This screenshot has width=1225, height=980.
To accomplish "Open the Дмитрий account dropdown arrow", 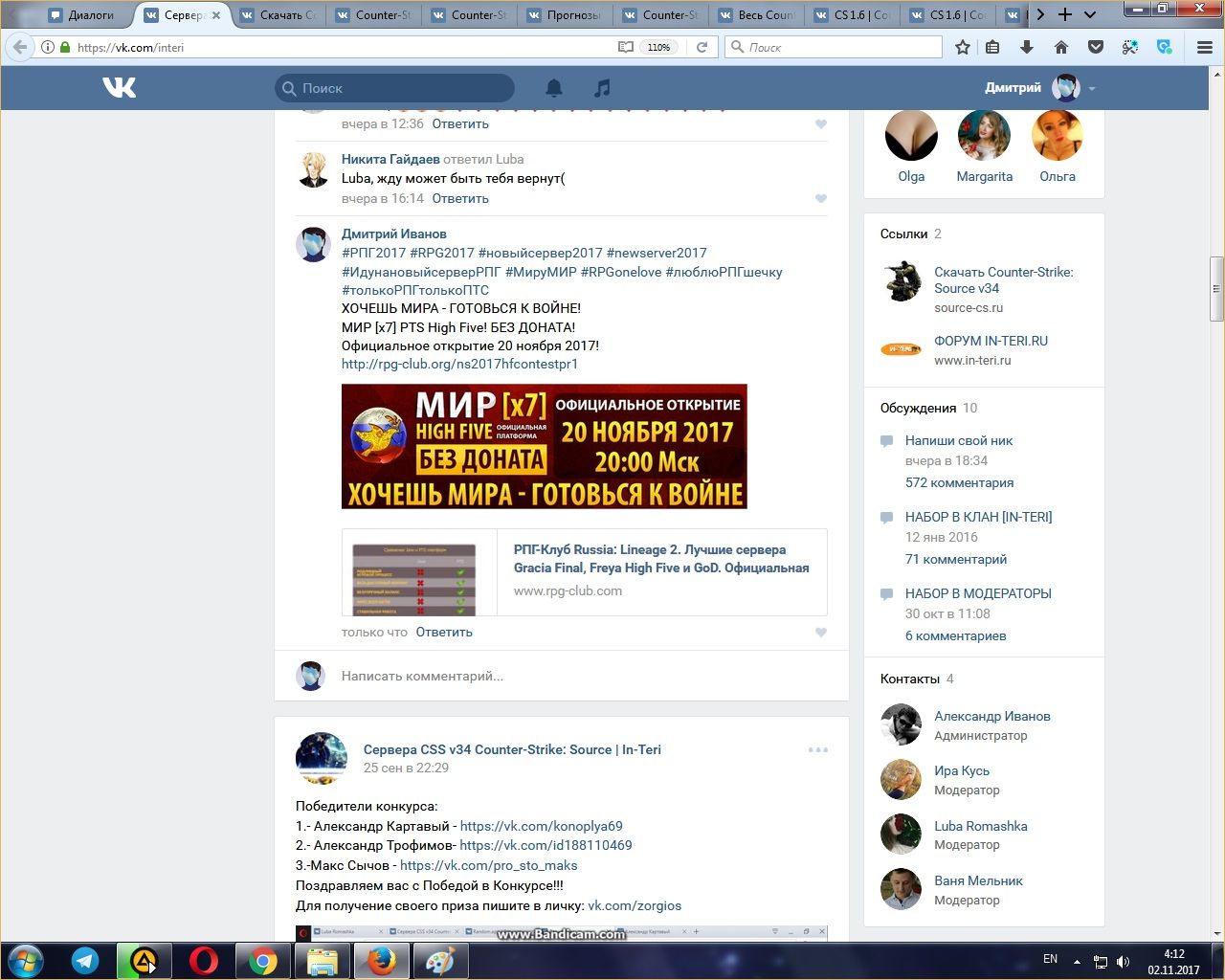I will point(1092,89).
